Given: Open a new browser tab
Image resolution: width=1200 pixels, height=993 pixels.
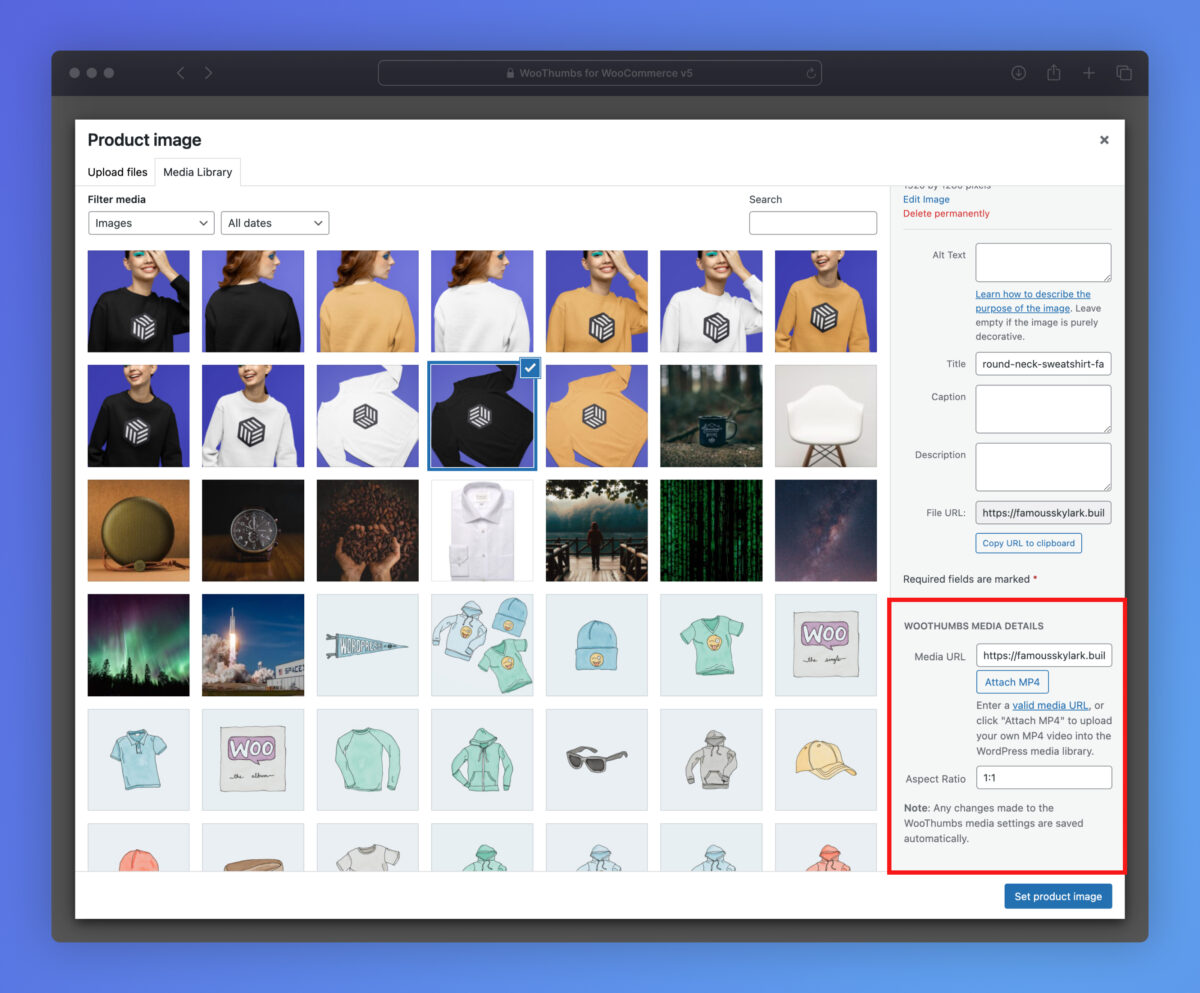Looking at the screenshot, I should pos(1089,73).
